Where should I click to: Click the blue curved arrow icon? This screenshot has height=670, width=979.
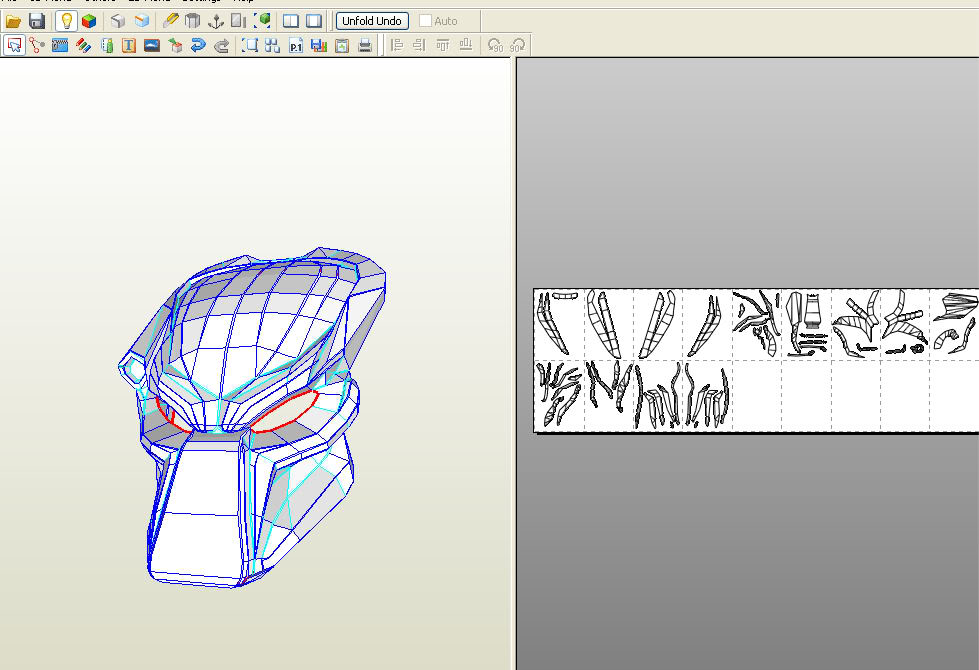click(x=198, y=46)
